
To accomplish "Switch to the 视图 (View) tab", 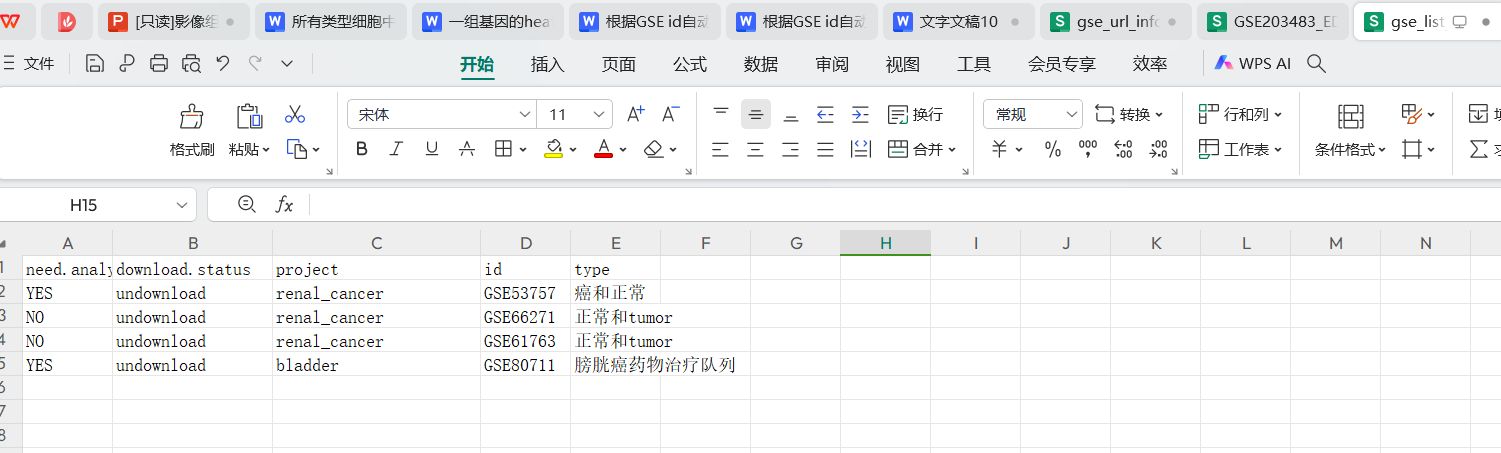I will click(902, 64).
